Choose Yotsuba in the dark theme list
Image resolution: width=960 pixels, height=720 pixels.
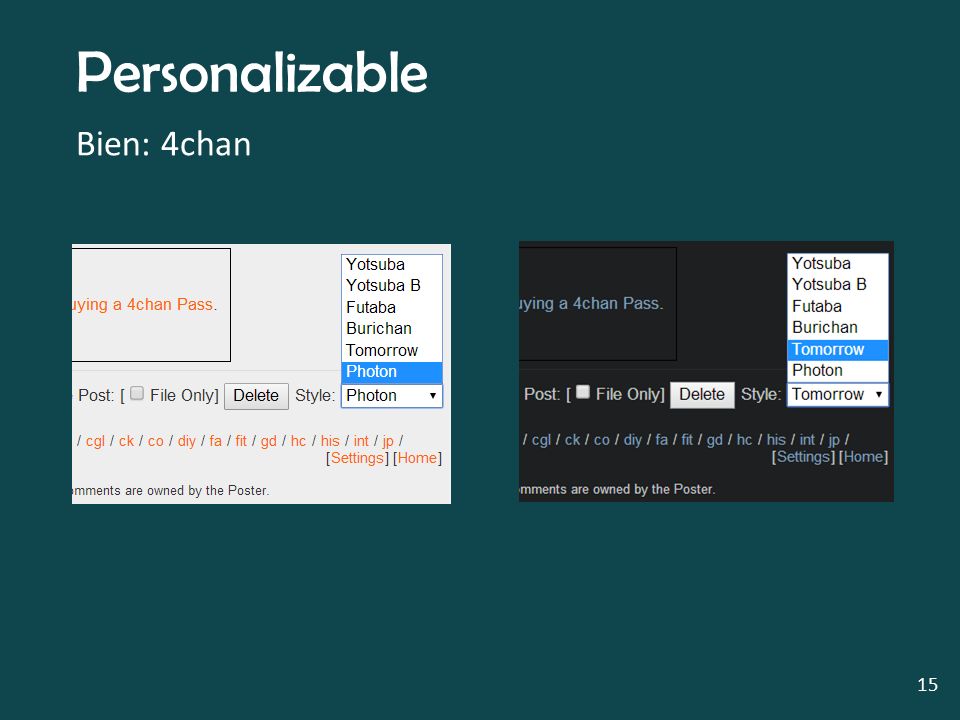pos(838,263)
